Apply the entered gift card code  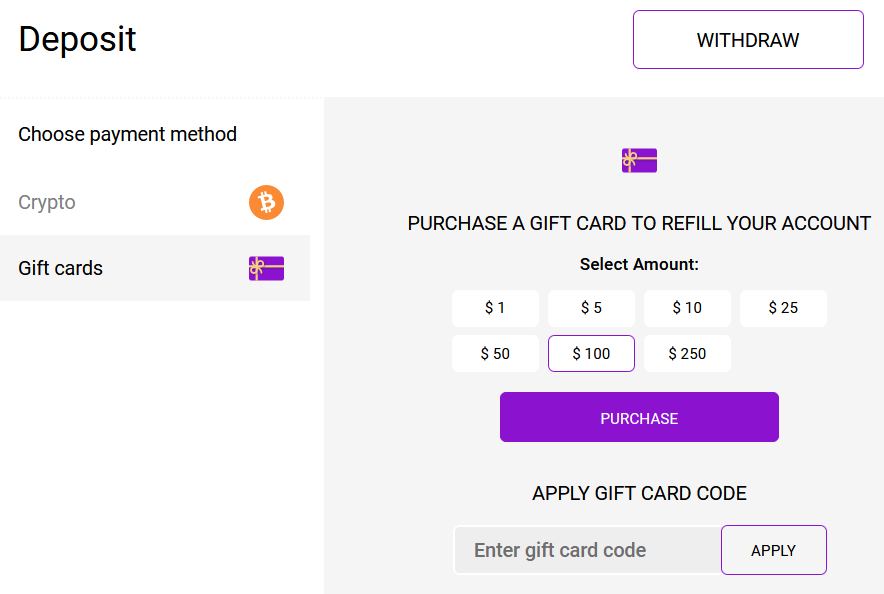tap(773, 550)
